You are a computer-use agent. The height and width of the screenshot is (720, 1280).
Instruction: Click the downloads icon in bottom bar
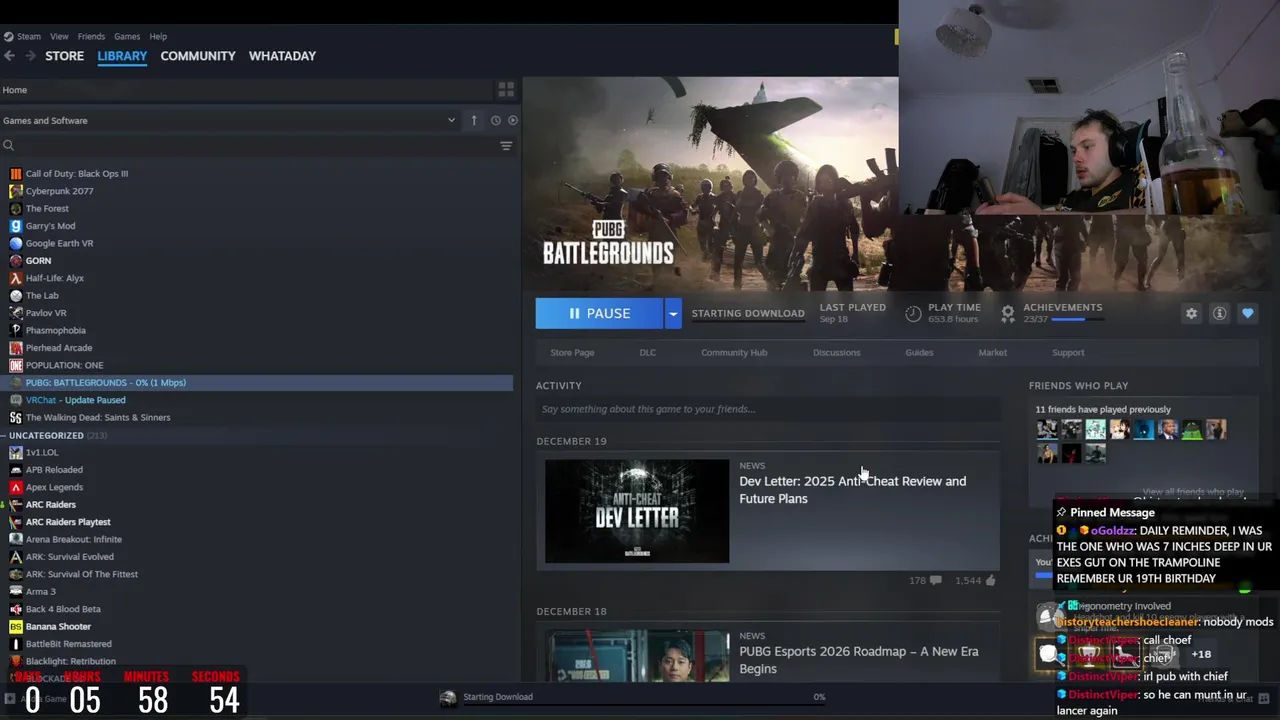pos(448,698)
